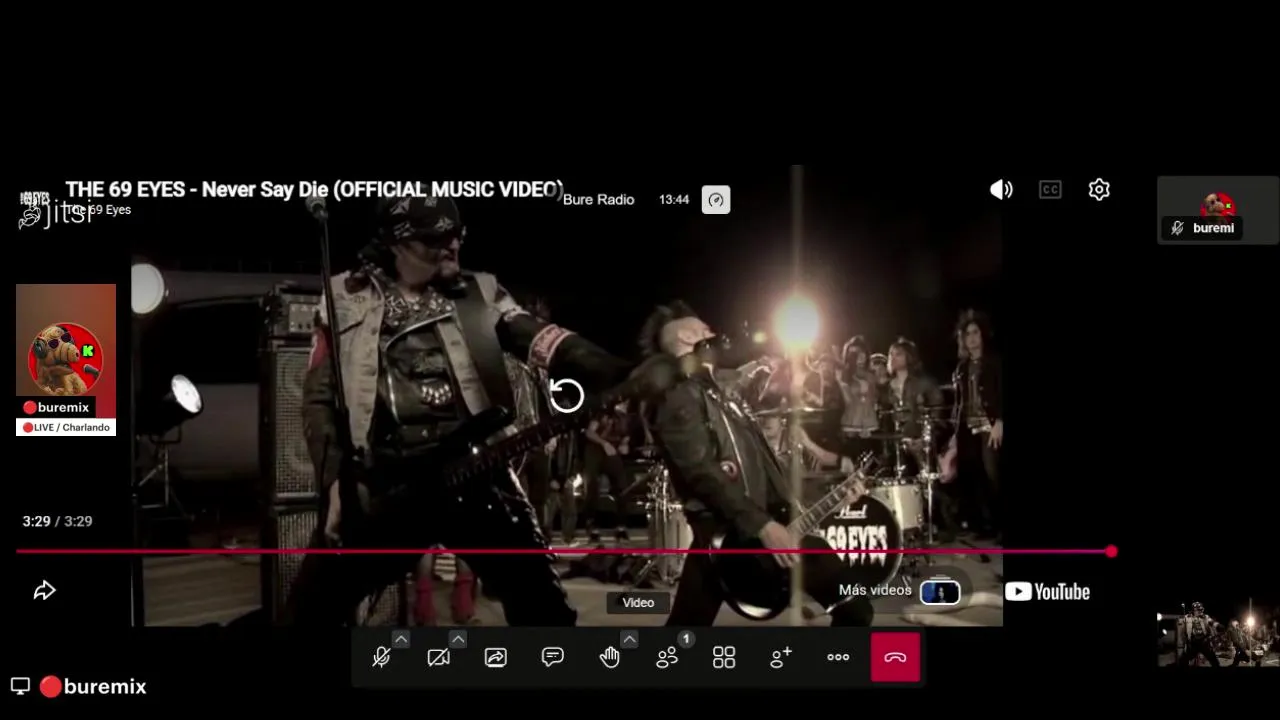Click the Más videos button
Viewport: 1280px width, 720px height.
pos(875,590)
